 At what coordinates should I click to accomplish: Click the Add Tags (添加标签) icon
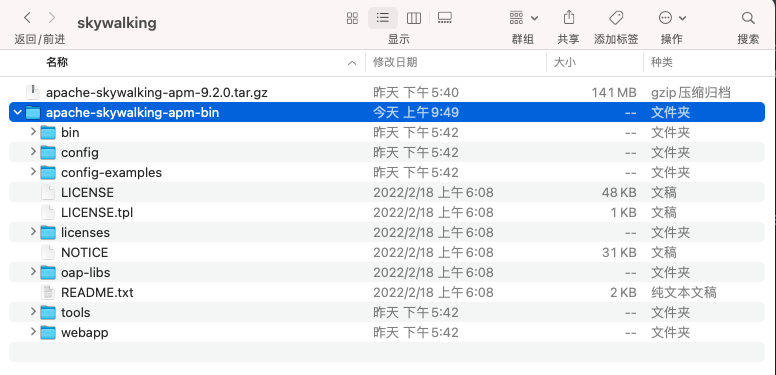[x=616, y=18]
